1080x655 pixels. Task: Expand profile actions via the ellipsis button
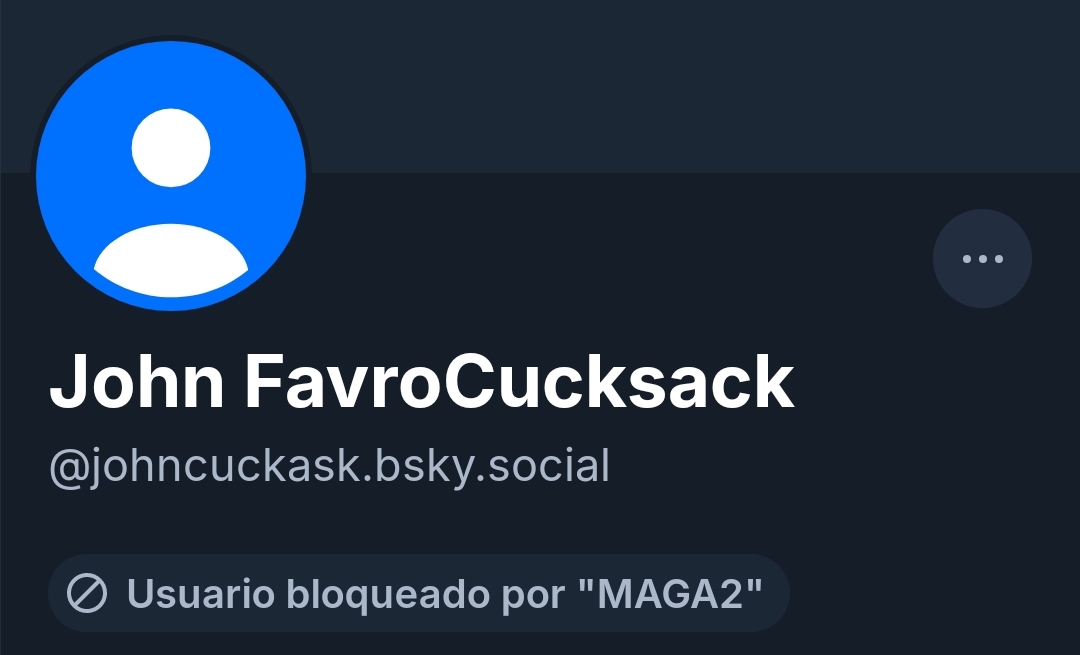982,258
